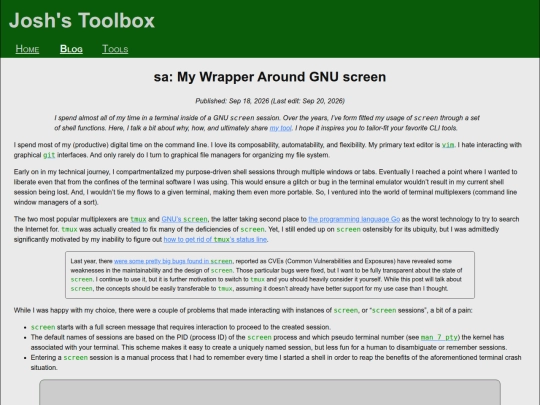Screen dimensions: 540x405
Task: Click the paragraph starting 'While I was happy with my choice'
Action: 243,311
